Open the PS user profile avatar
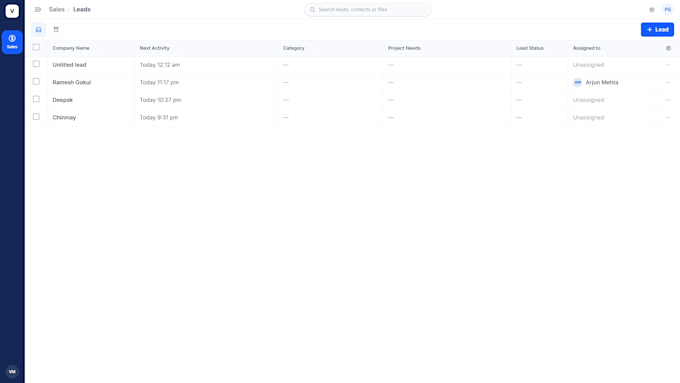 (x=667, y=10)
